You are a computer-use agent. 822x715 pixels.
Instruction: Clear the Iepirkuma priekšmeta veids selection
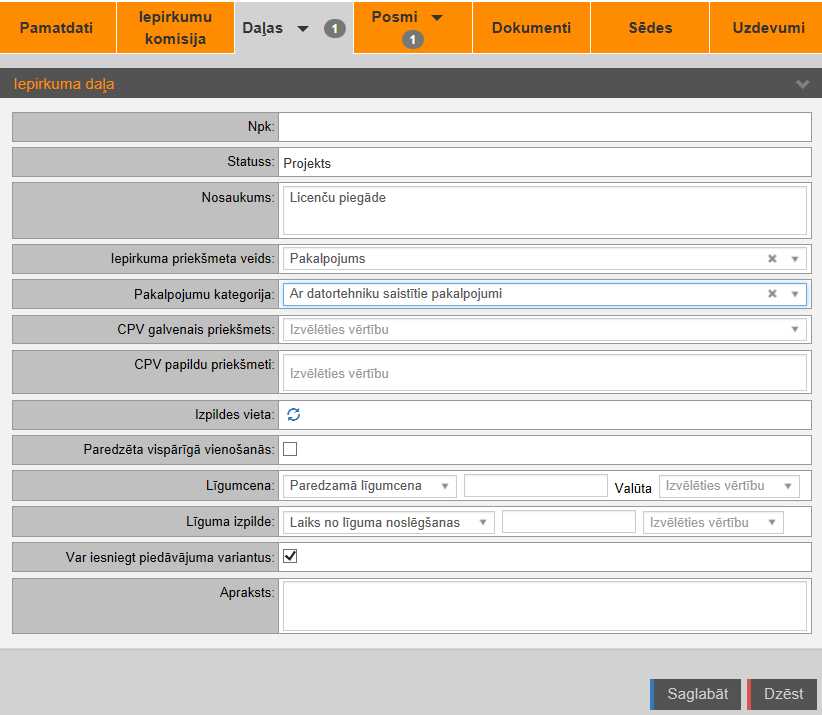[772, 259]
